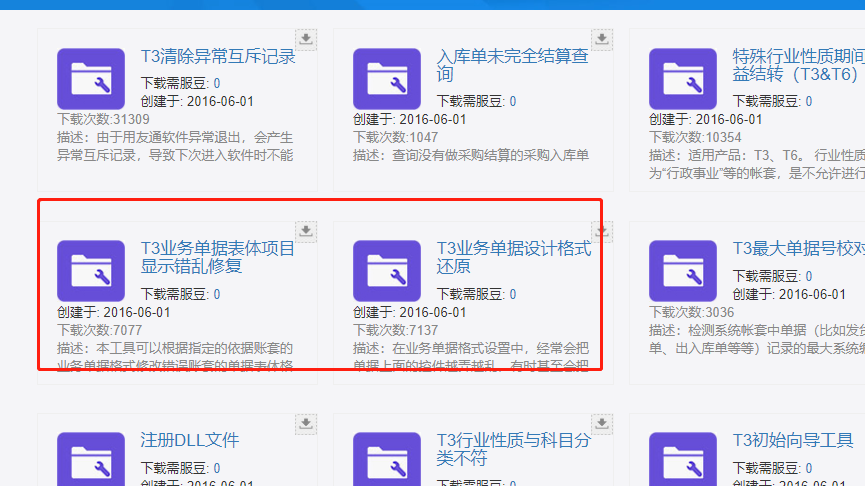The height and width of the screenshot is (486, 865).
Task: Open the T3行业性质与科目分类不符 title link
Action: [x=513, y=449]
